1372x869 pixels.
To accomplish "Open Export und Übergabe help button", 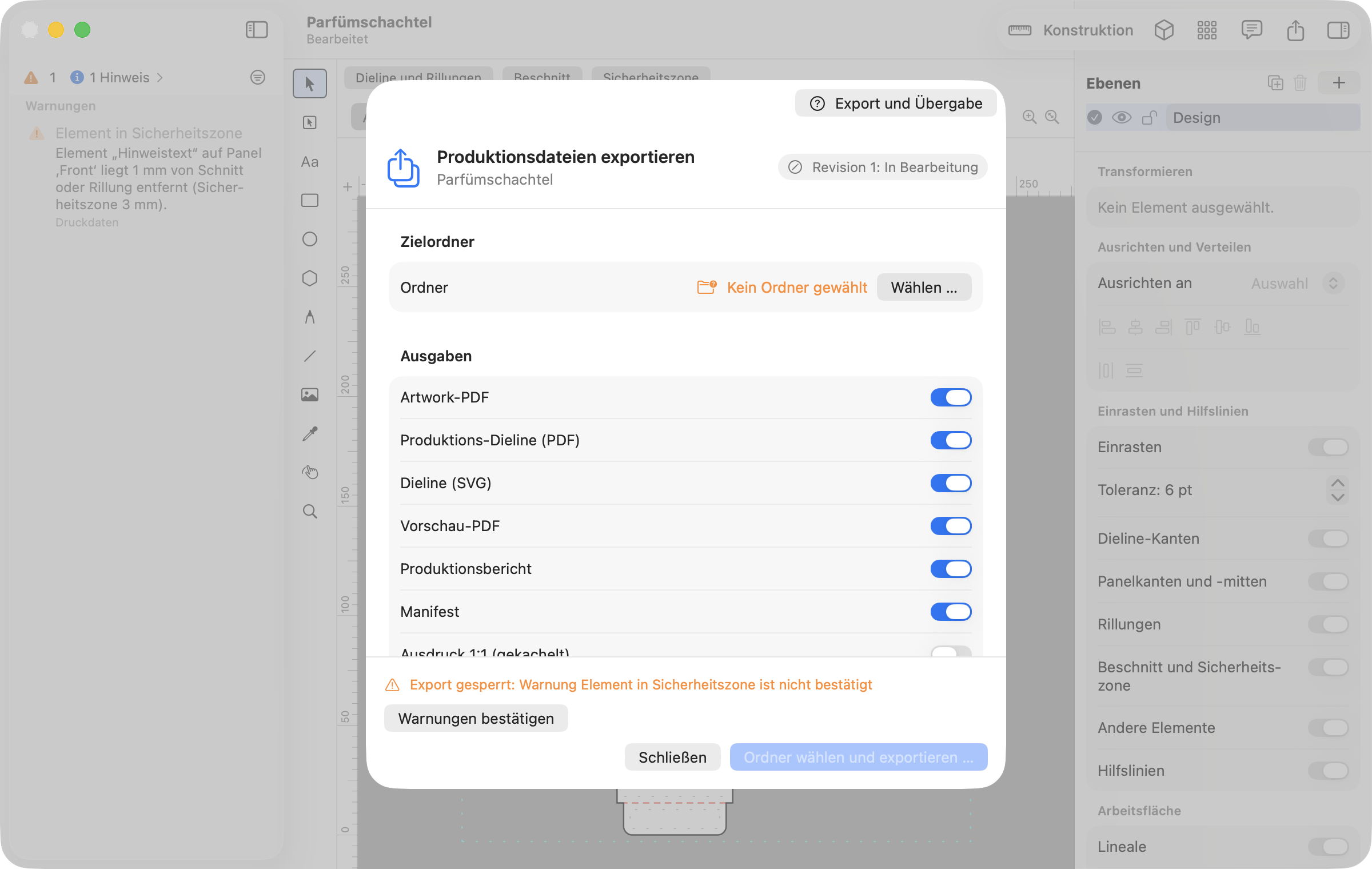I will tap(896, 103).
